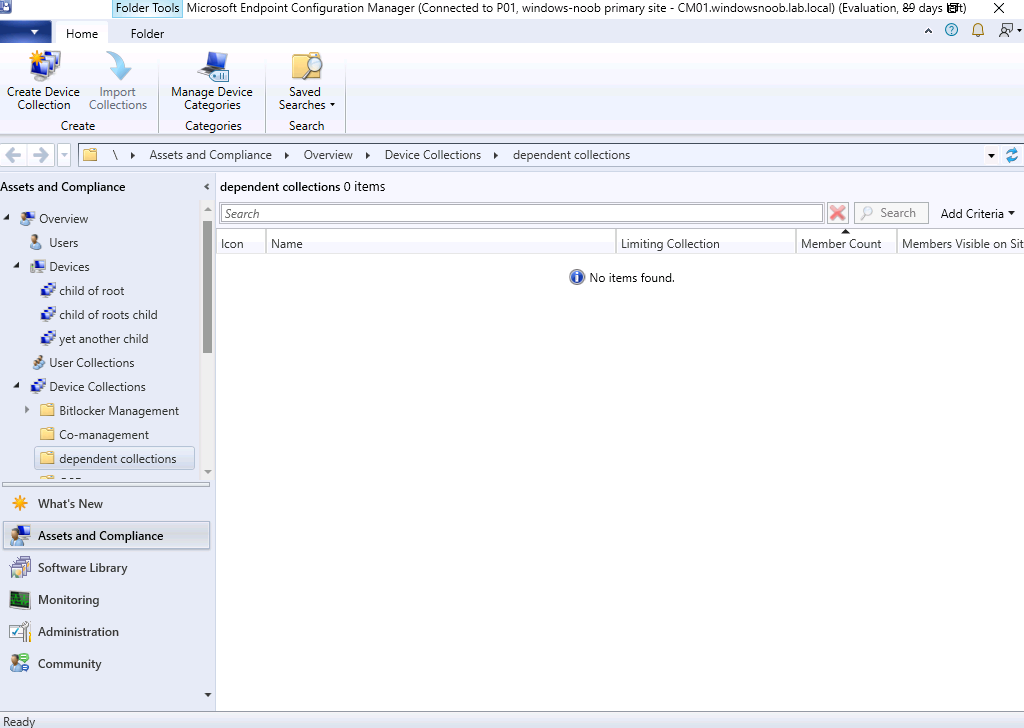
Task: Open Assets and Compliance workspace
Action: pos(106,535)
